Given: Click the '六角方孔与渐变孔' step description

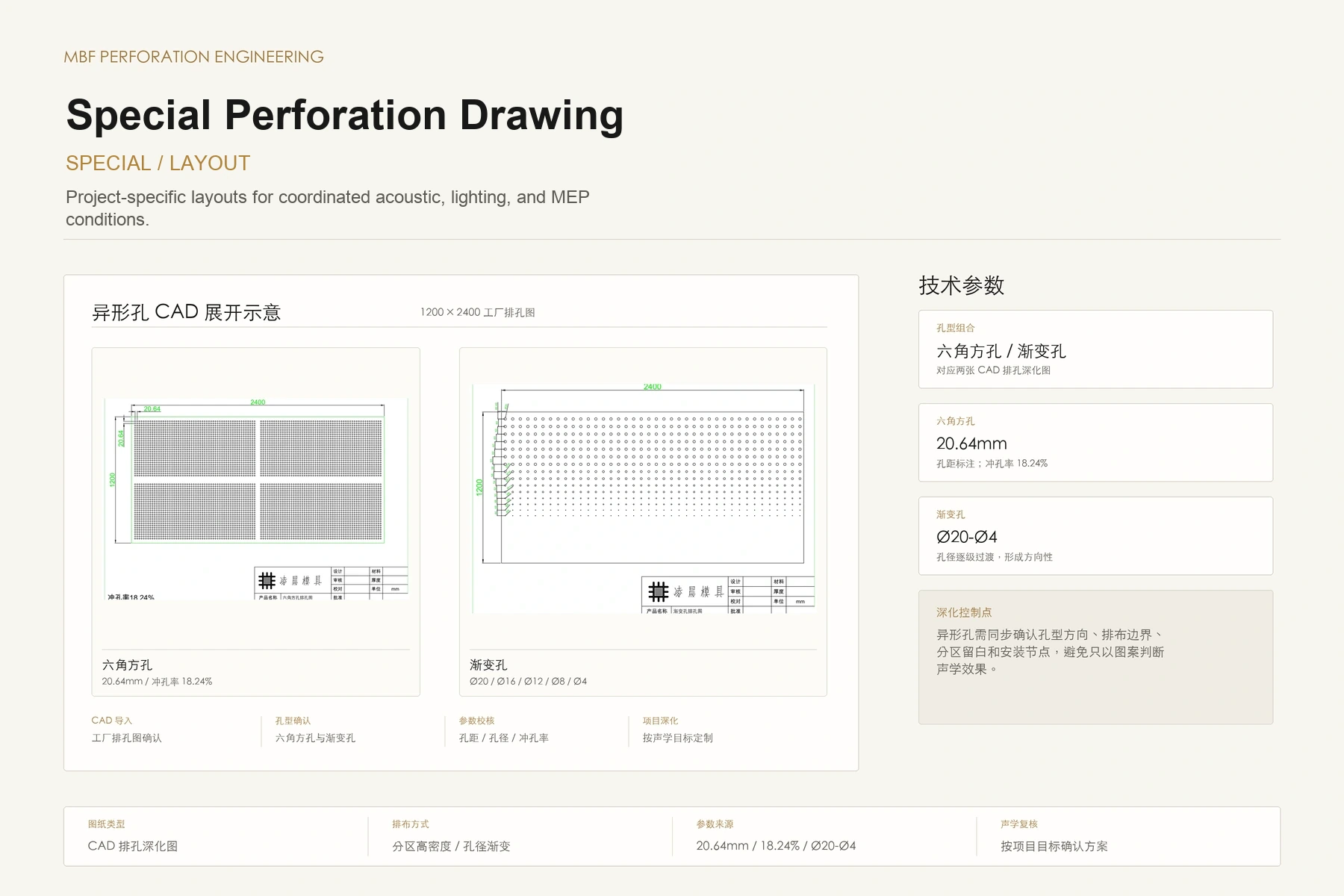Looking at the screenshot, I should 315,738.
